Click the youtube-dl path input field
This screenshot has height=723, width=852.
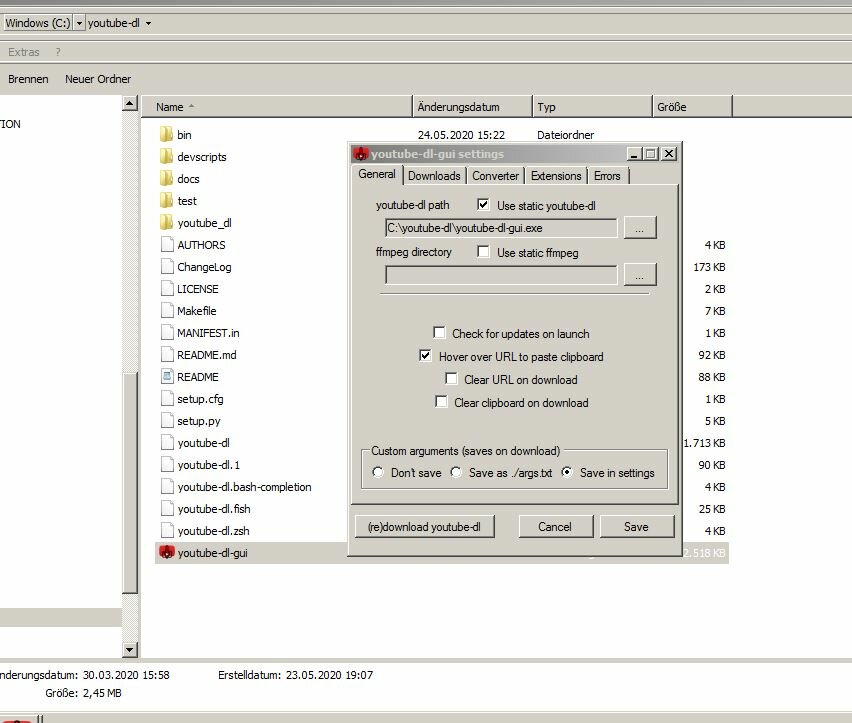501,228
